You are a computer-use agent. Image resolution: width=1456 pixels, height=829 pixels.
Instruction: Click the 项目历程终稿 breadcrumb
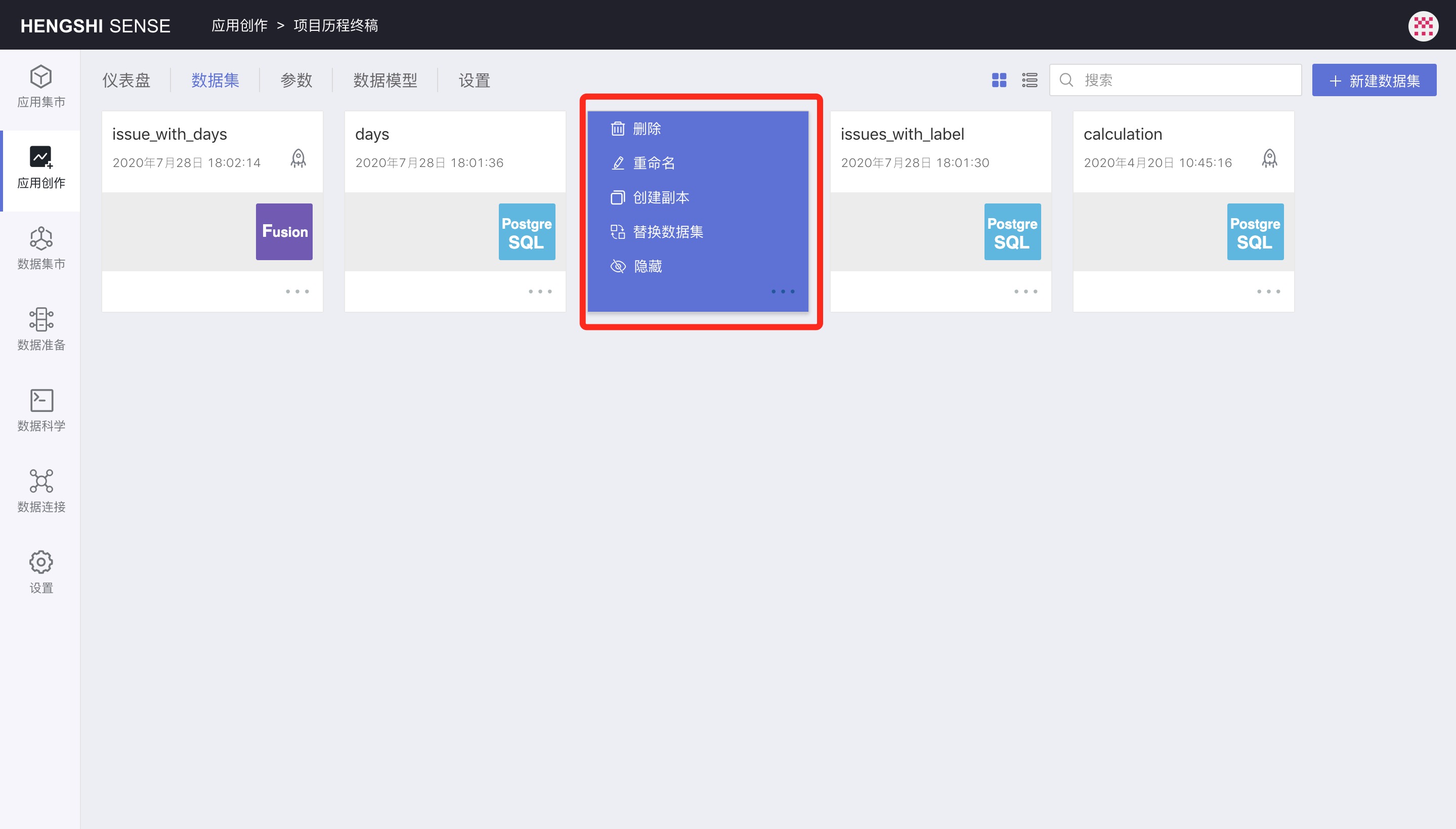point(336,26)
